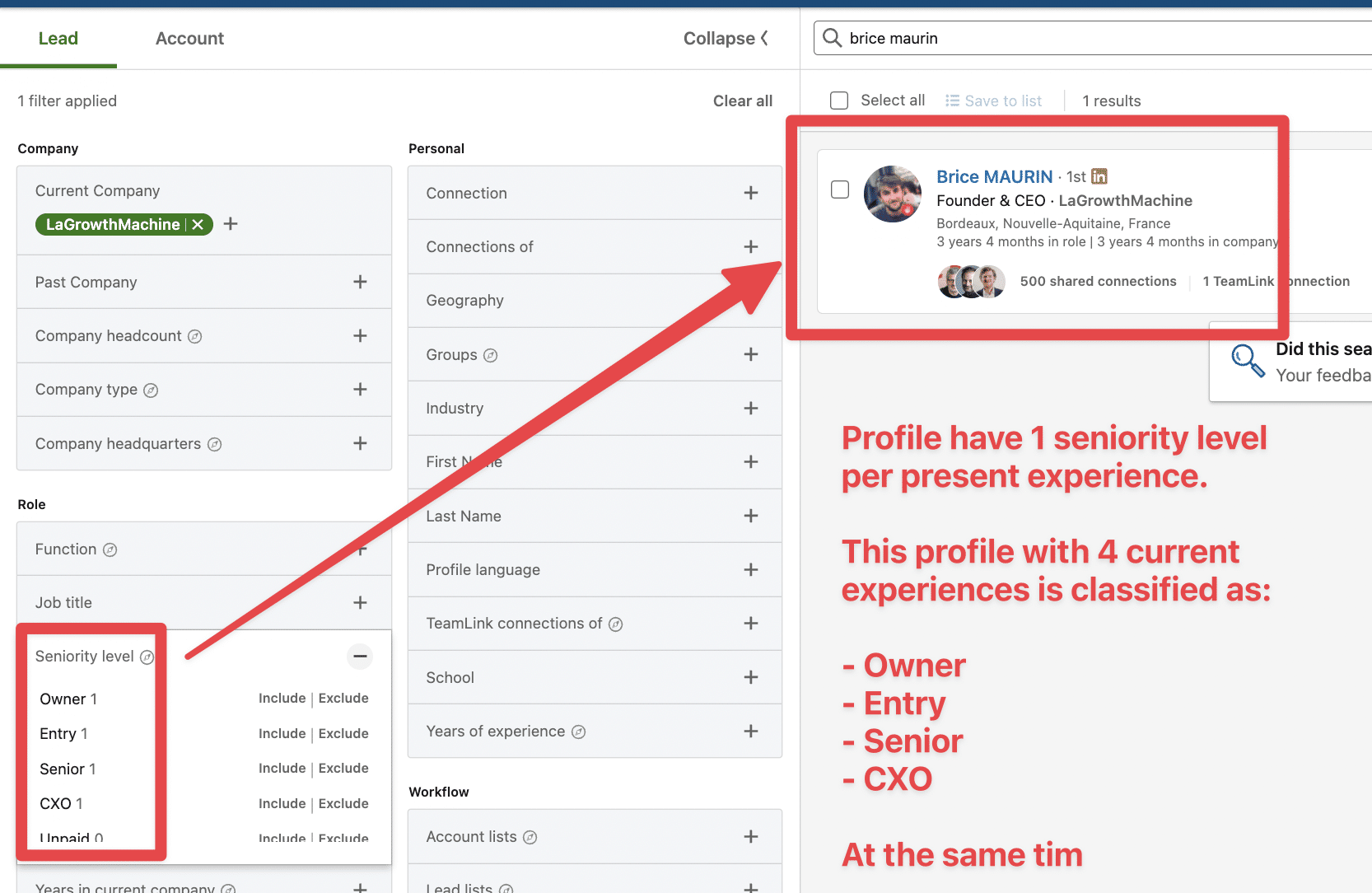Click the feedback magnifier icon

coord(1248,360)
